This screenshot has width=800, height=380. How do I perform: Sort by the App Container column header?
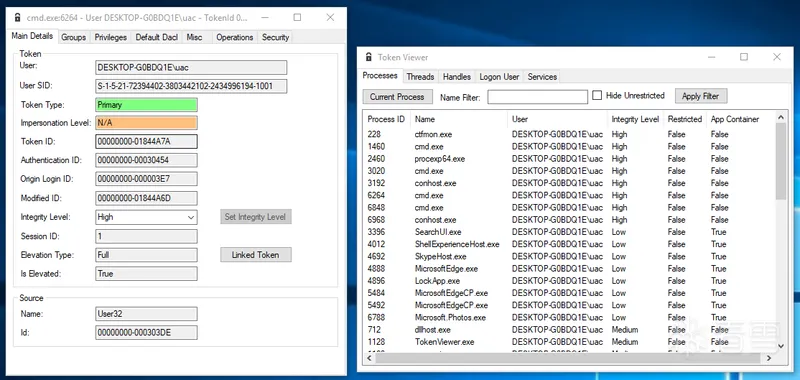(735, 119)
